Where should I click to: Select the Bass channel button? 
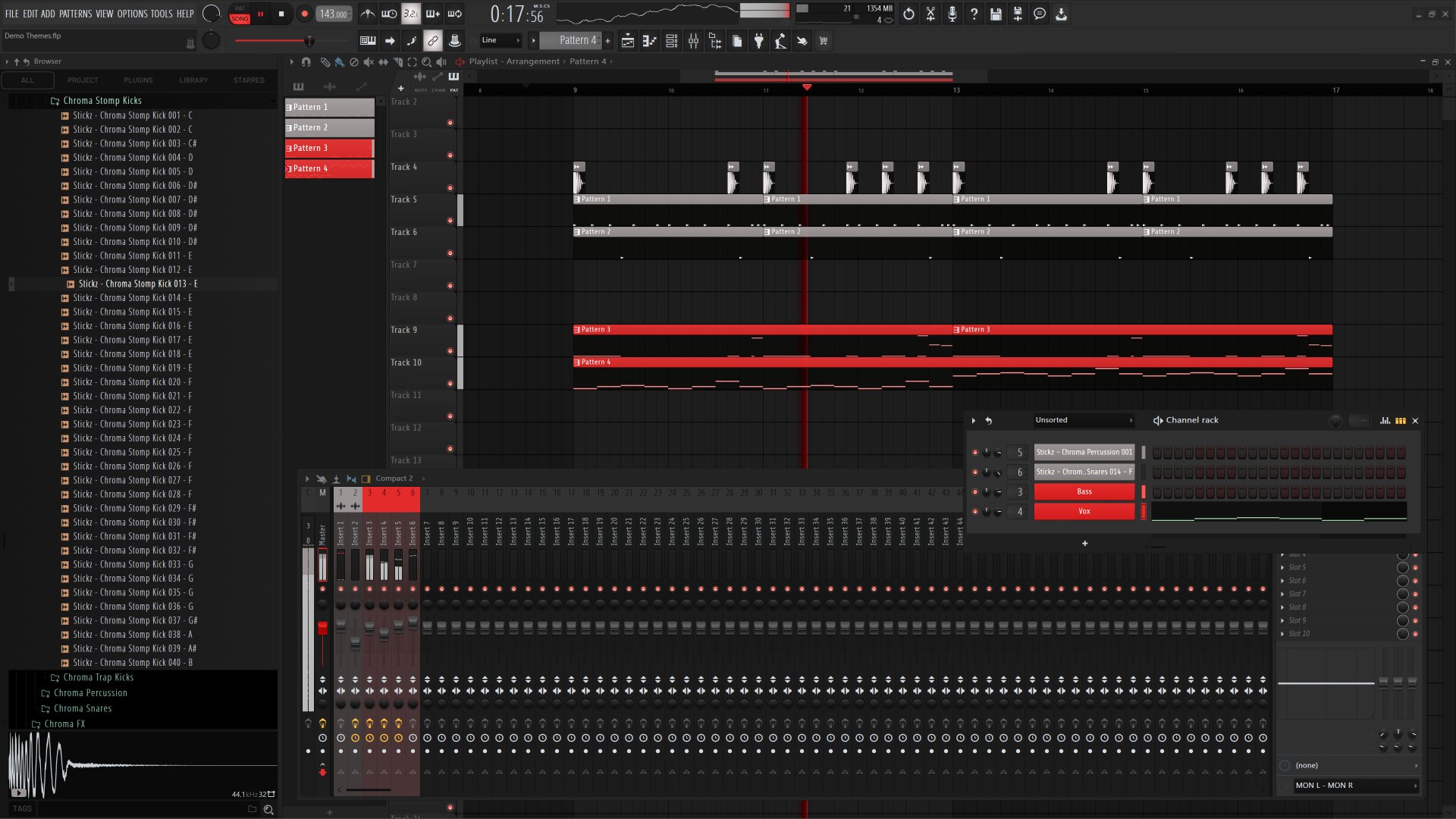tap(1084, 491)
